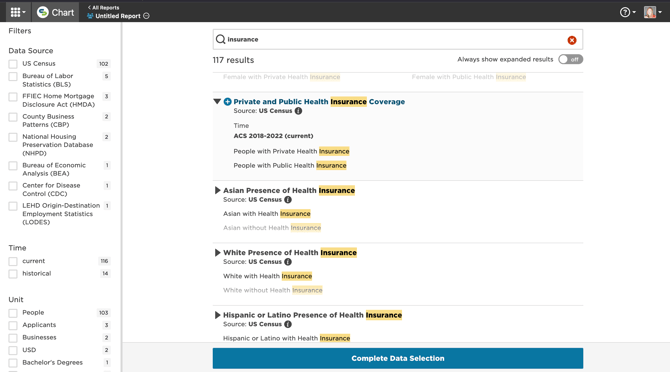Toggle Always show expanded results switch
670x372 pixels.
[x=570, y=59]
